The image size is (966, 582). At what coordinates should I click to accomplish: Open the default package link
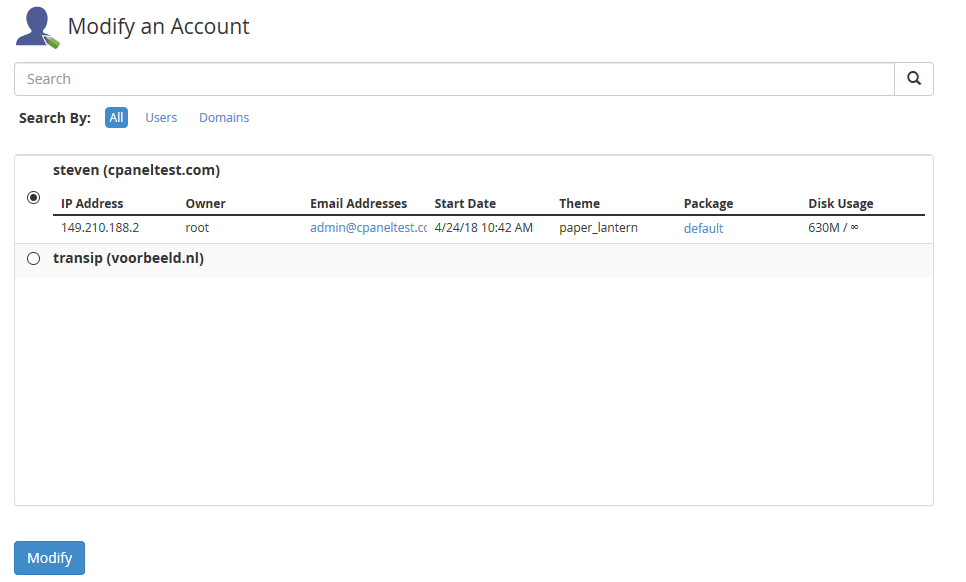click(703, 228)
